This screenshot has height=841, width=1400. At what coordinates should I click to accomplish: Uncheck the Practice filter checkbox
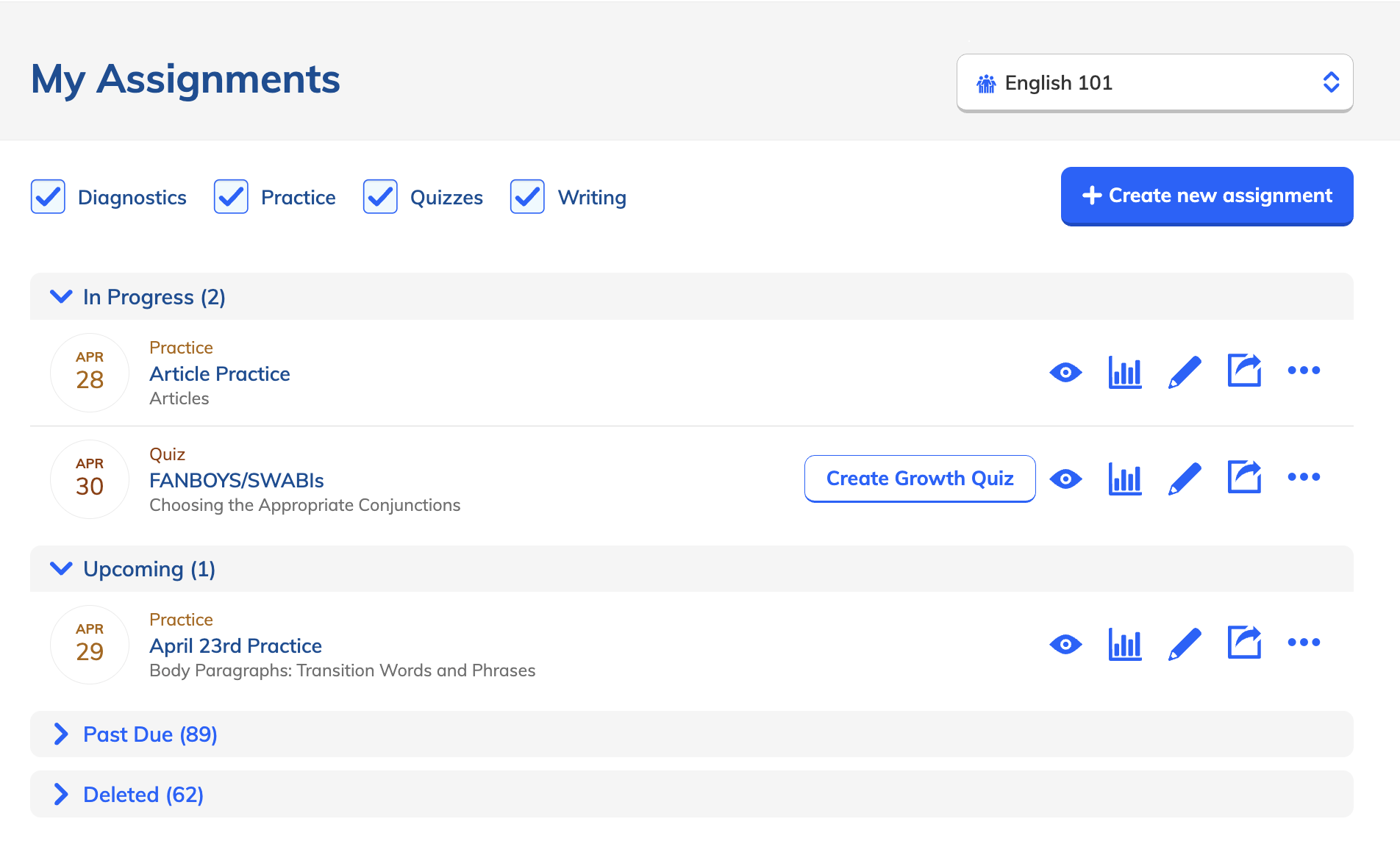pyautogui.click(x=231, y=196)
